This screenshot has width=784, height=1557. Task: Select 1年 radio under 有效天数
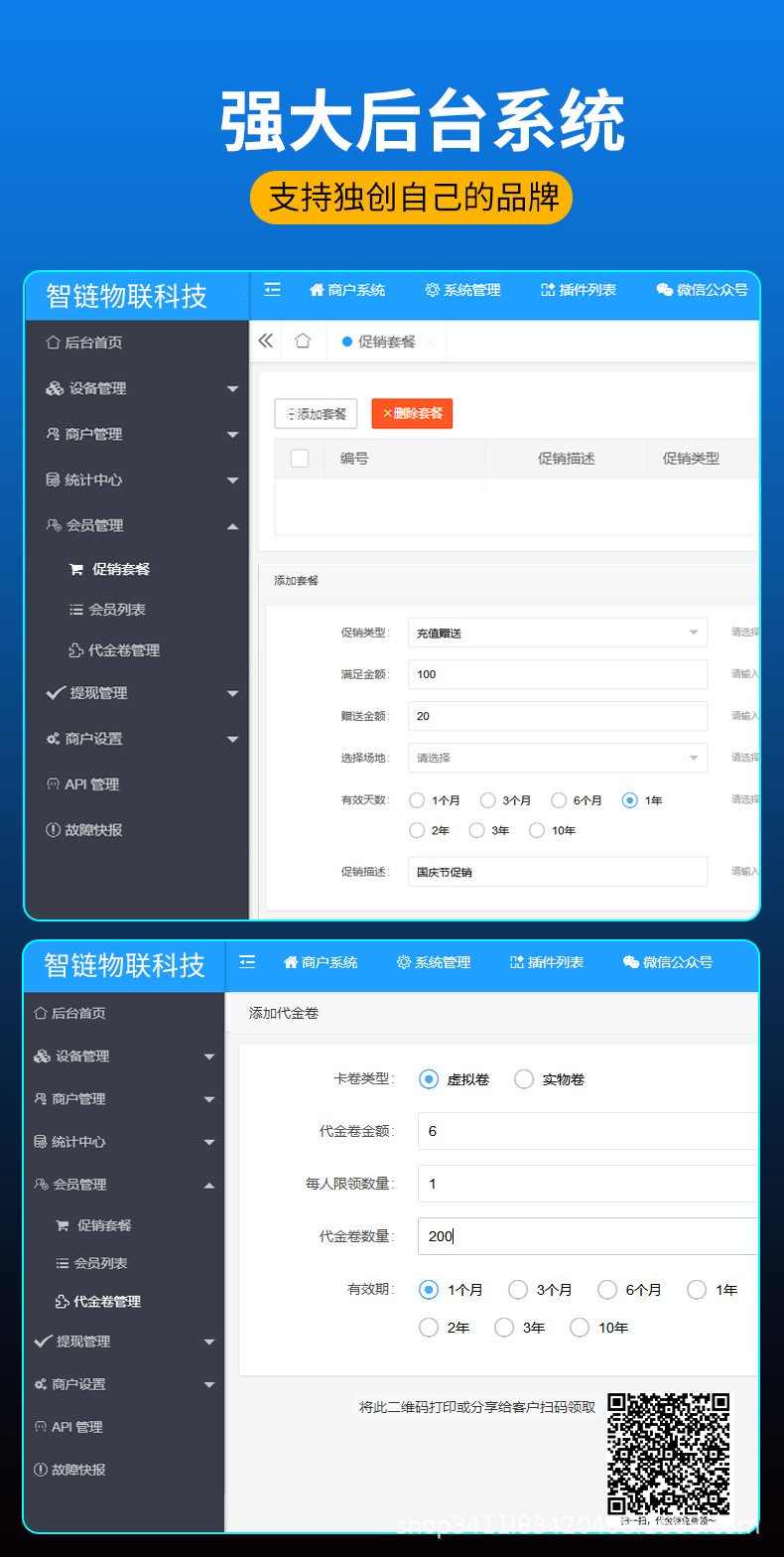click(629, 800)
